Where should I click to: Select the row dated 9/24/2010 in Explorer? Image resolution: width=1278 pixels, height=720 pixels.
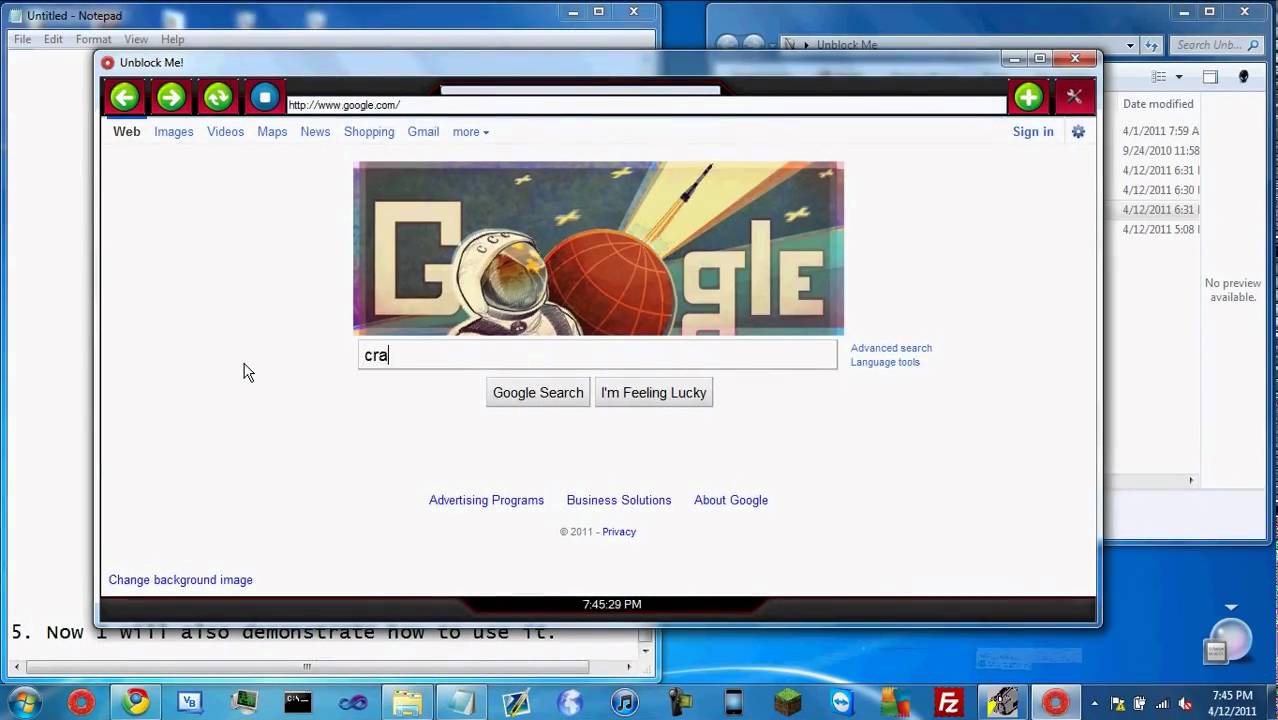click(1160, 151)
